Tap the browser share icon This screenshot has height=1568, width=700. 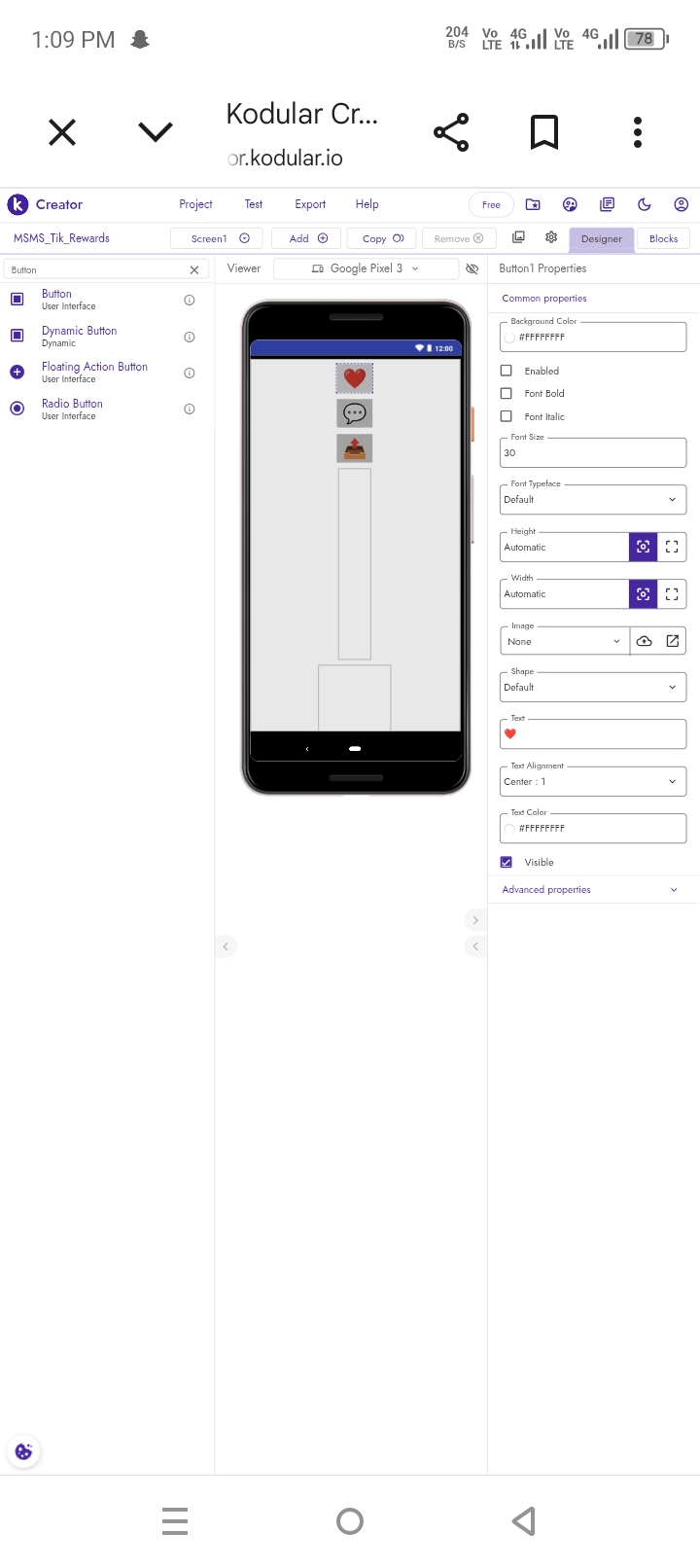tap(451, 132)
